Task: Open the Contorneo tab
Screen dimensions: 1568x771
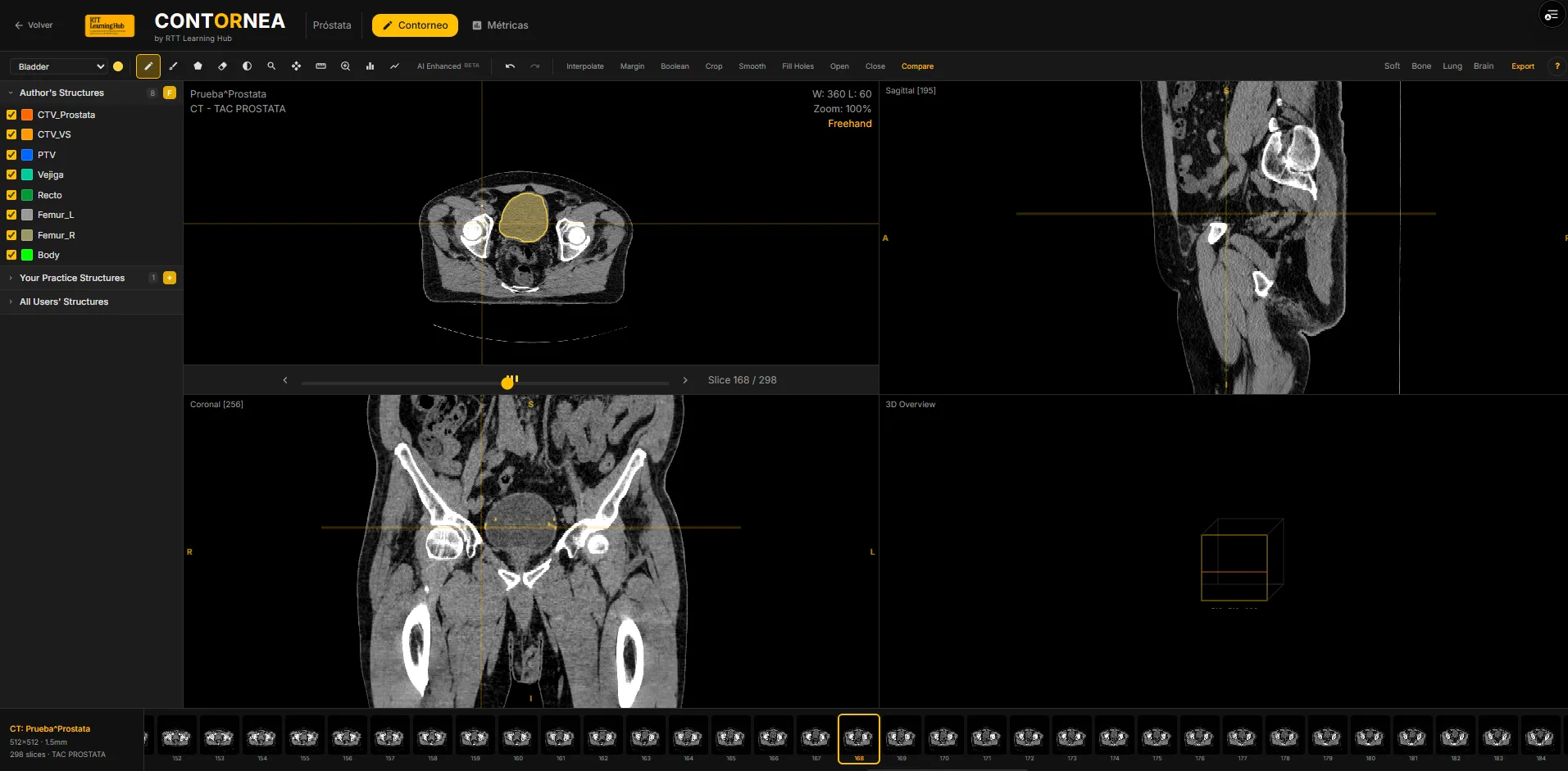Action: (x=415, y=25)
